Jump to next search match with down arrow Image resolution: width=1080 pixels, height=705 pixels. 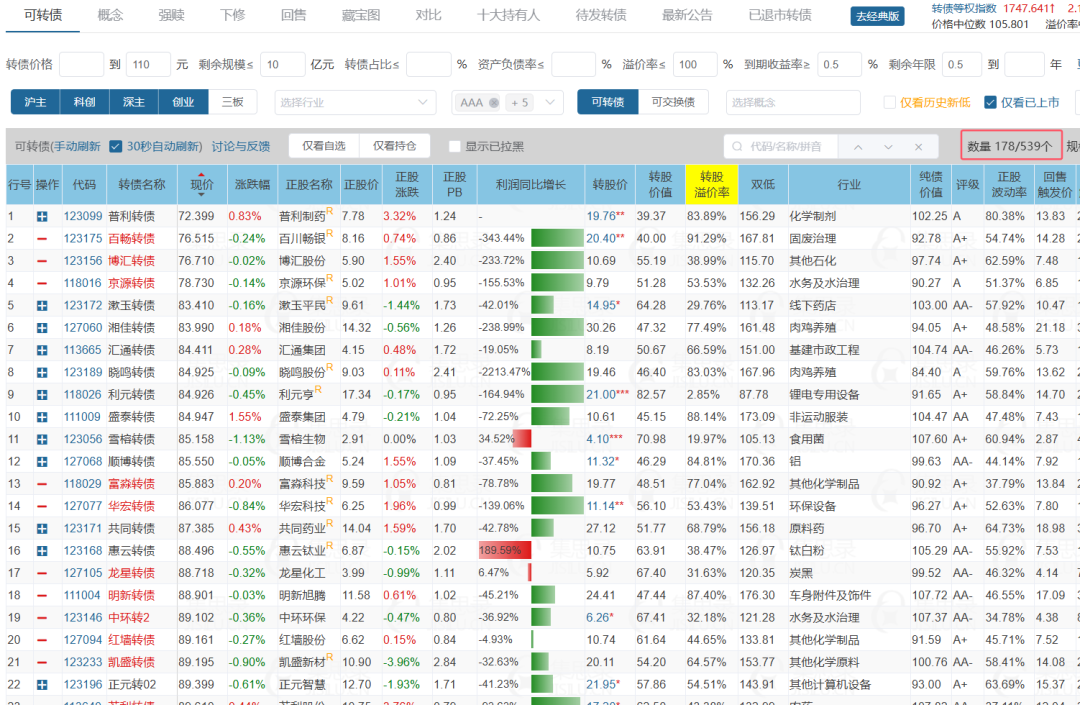click(888, 147)
